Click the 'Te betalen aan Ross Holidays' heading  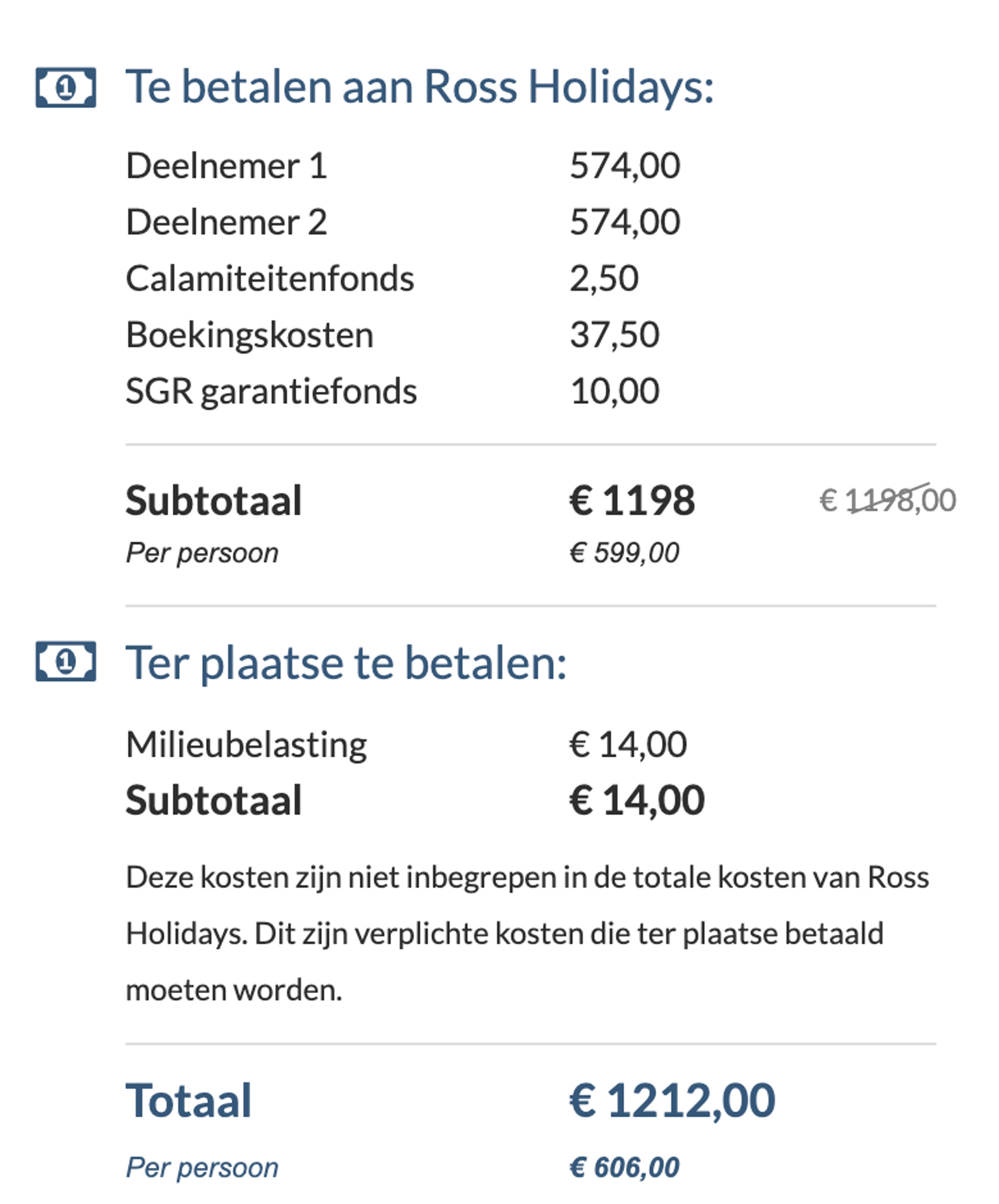419,87
